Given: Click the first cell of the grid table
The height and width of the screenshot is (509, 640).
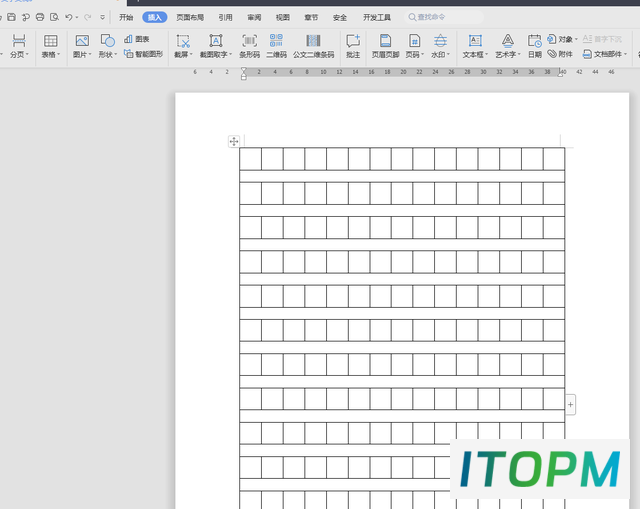Looking at the screenshot, I should pyautogui.click(x=250, y=159).
